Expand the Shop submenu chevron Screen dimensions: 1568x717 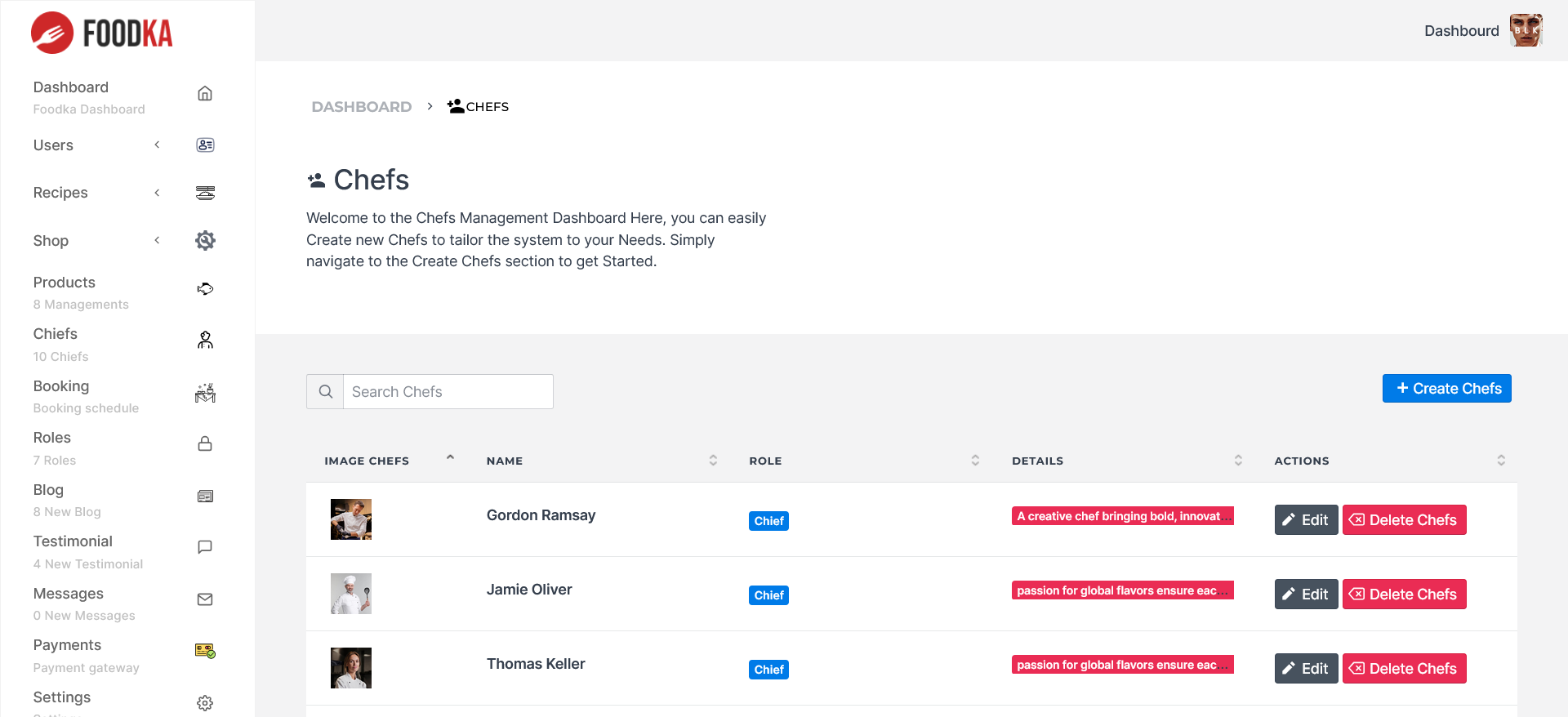tap(157, 240)
